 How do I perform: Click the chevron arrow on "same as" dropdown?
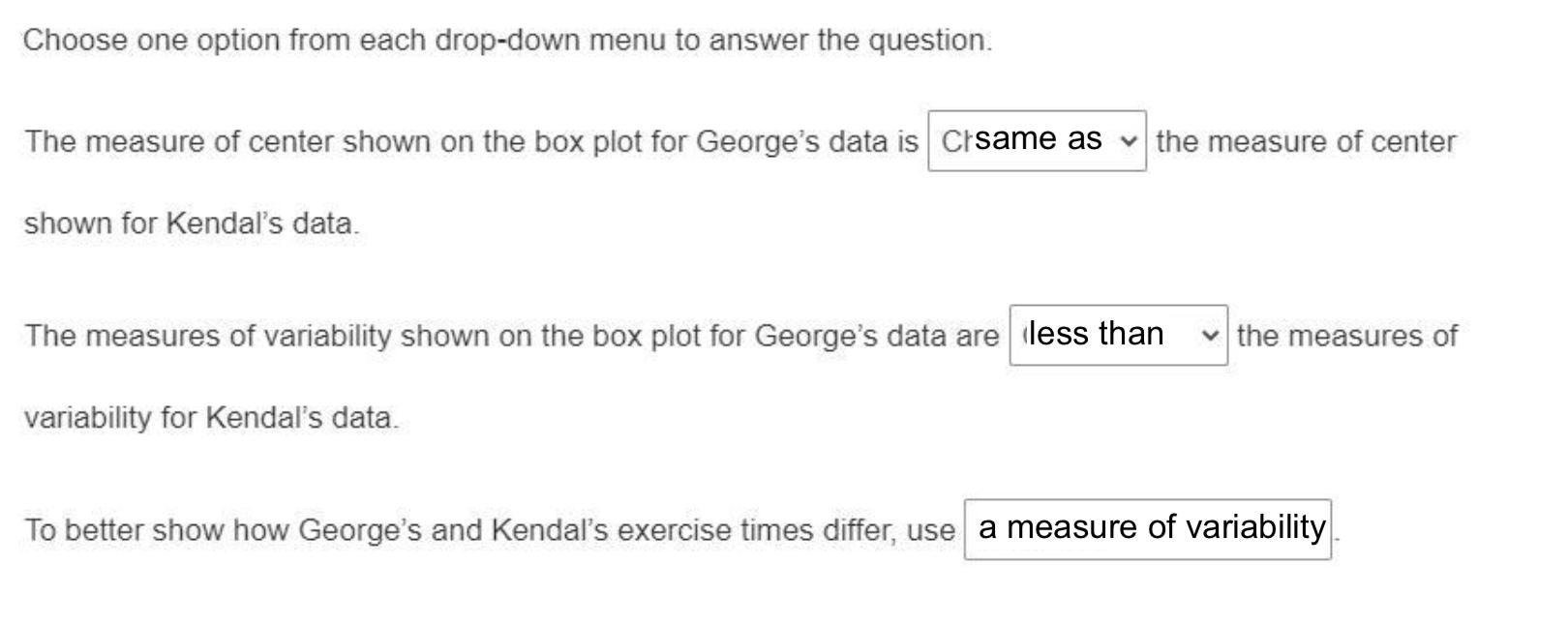(1128, 141)
